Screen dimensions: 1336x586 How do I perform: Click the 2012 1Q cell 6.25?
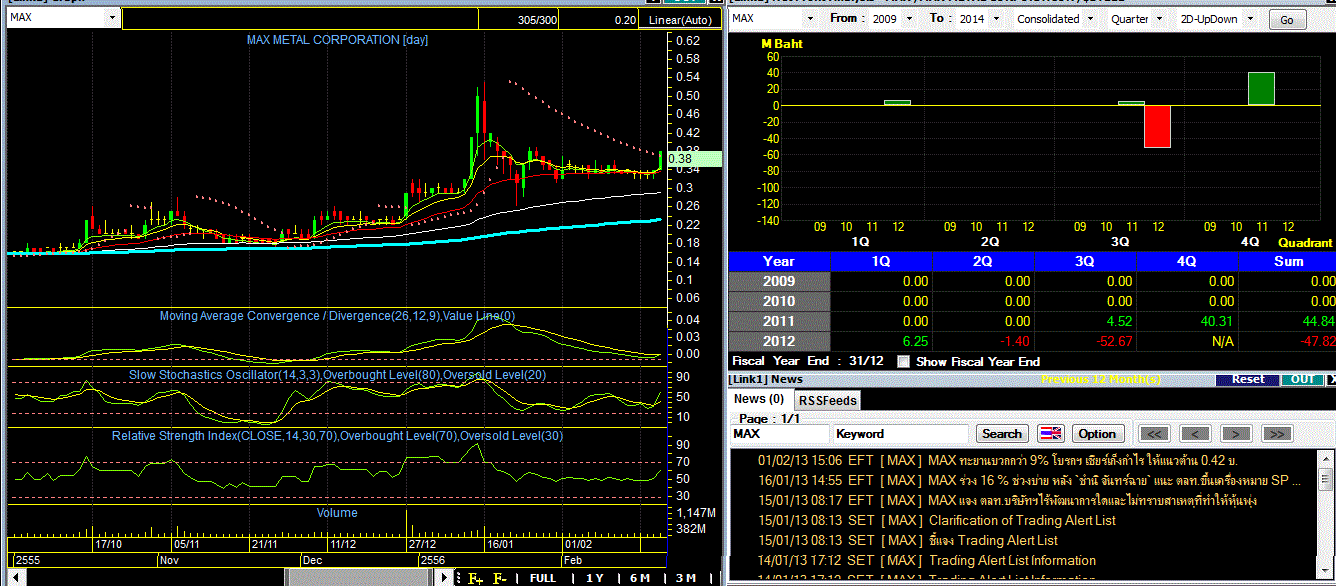pos(880,341)
